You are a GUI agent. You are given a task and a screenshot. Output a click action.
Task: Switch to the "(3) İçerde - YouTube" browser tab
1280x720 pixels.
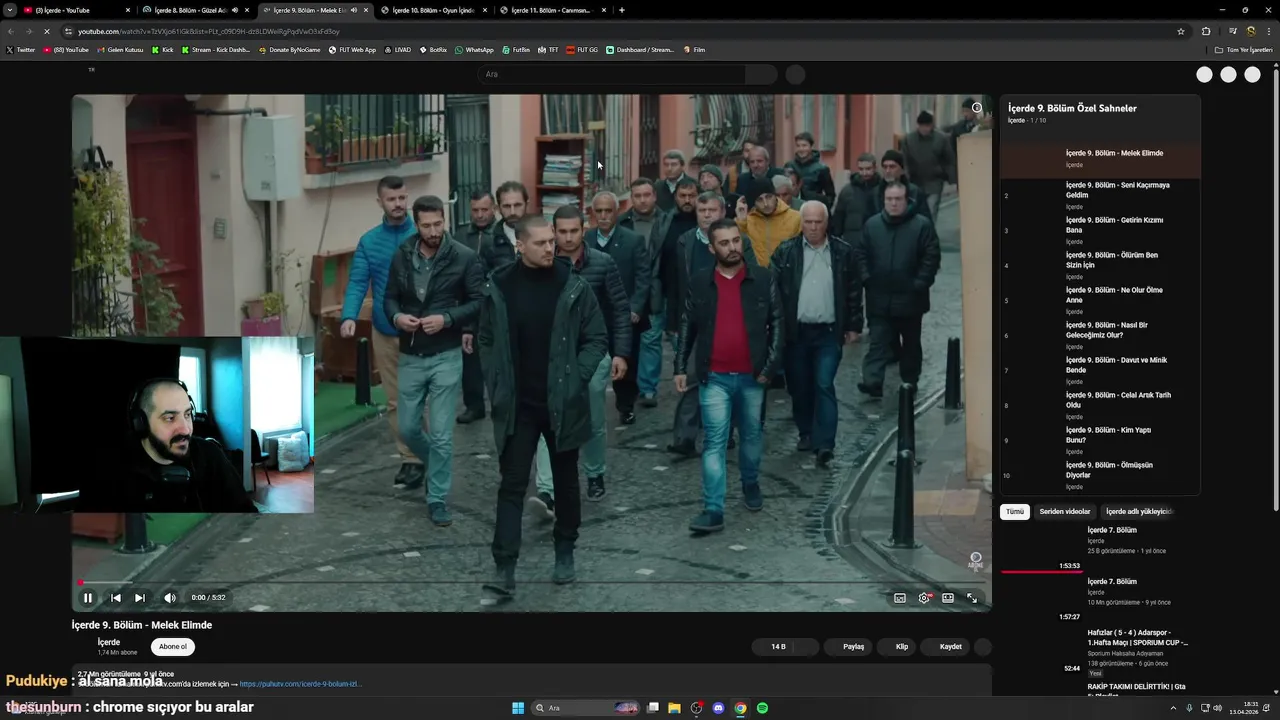click(75, 10)
